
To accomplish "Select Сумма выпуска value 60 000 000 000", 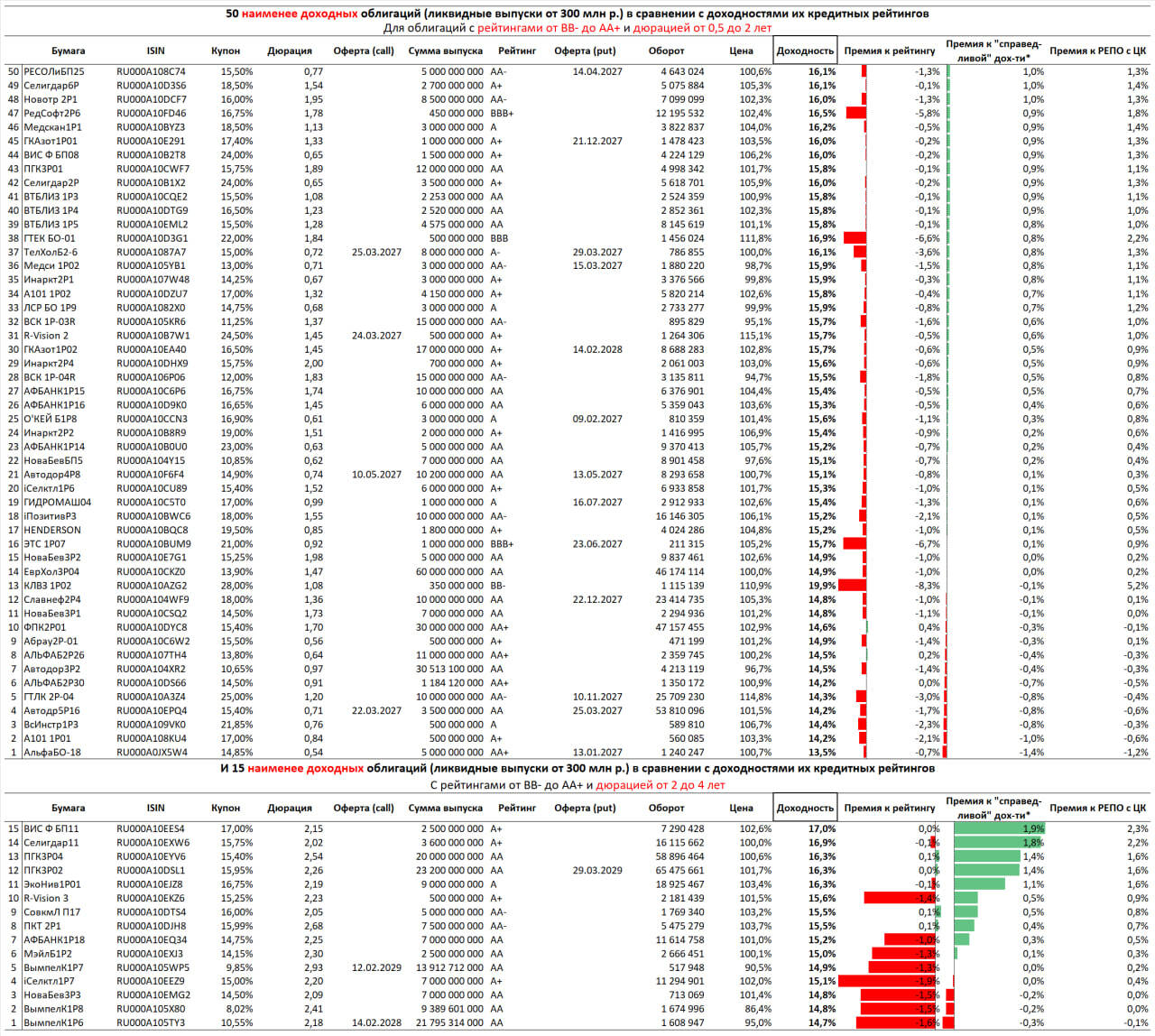I will point(446,571).
